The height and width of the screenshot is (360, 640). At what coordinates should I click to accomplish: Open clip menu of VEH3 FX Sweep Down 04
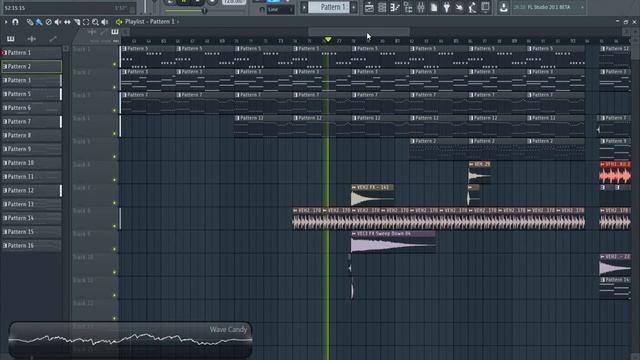click(354, 234)
